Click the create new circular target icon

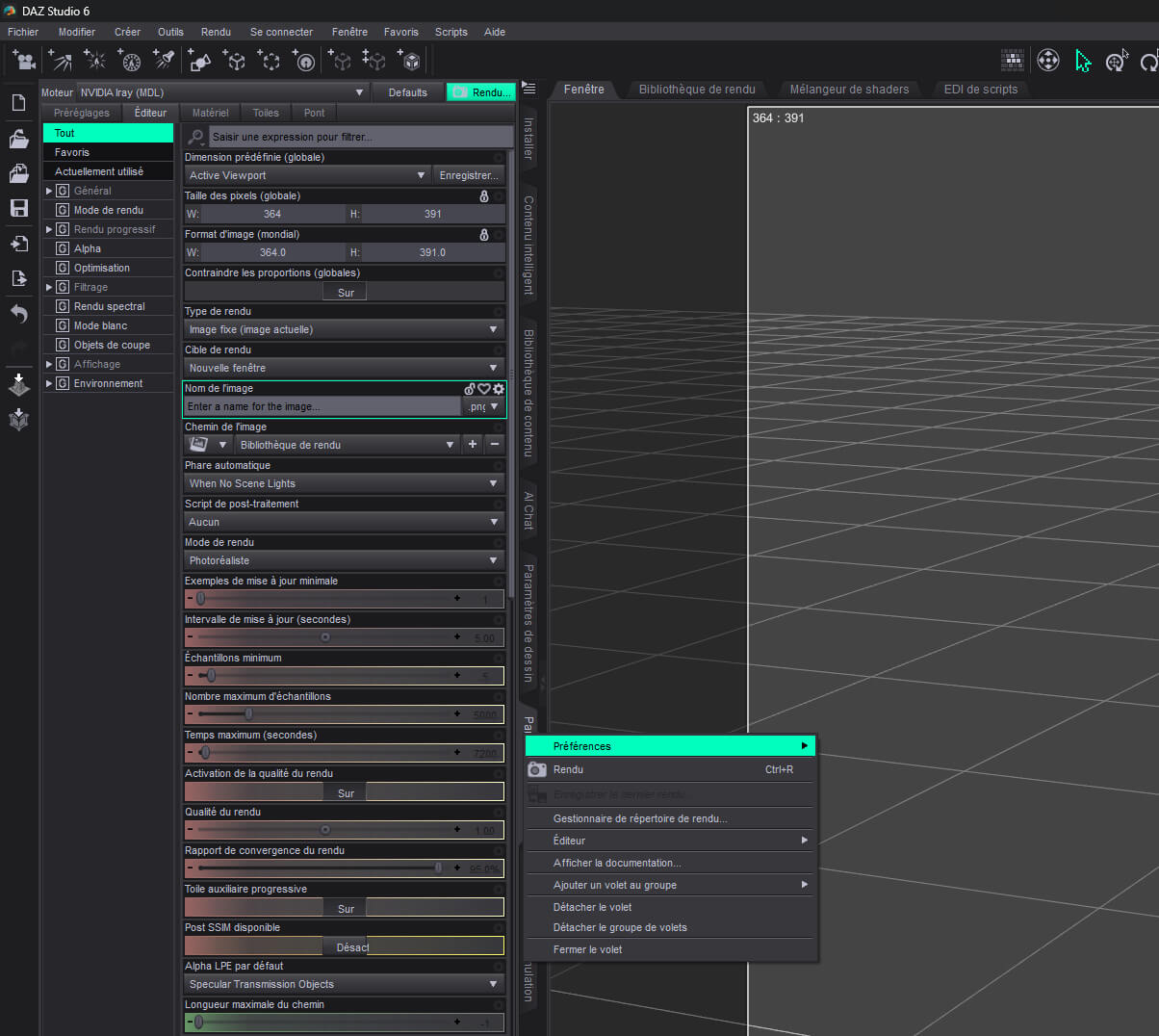[x=304, y=61]
